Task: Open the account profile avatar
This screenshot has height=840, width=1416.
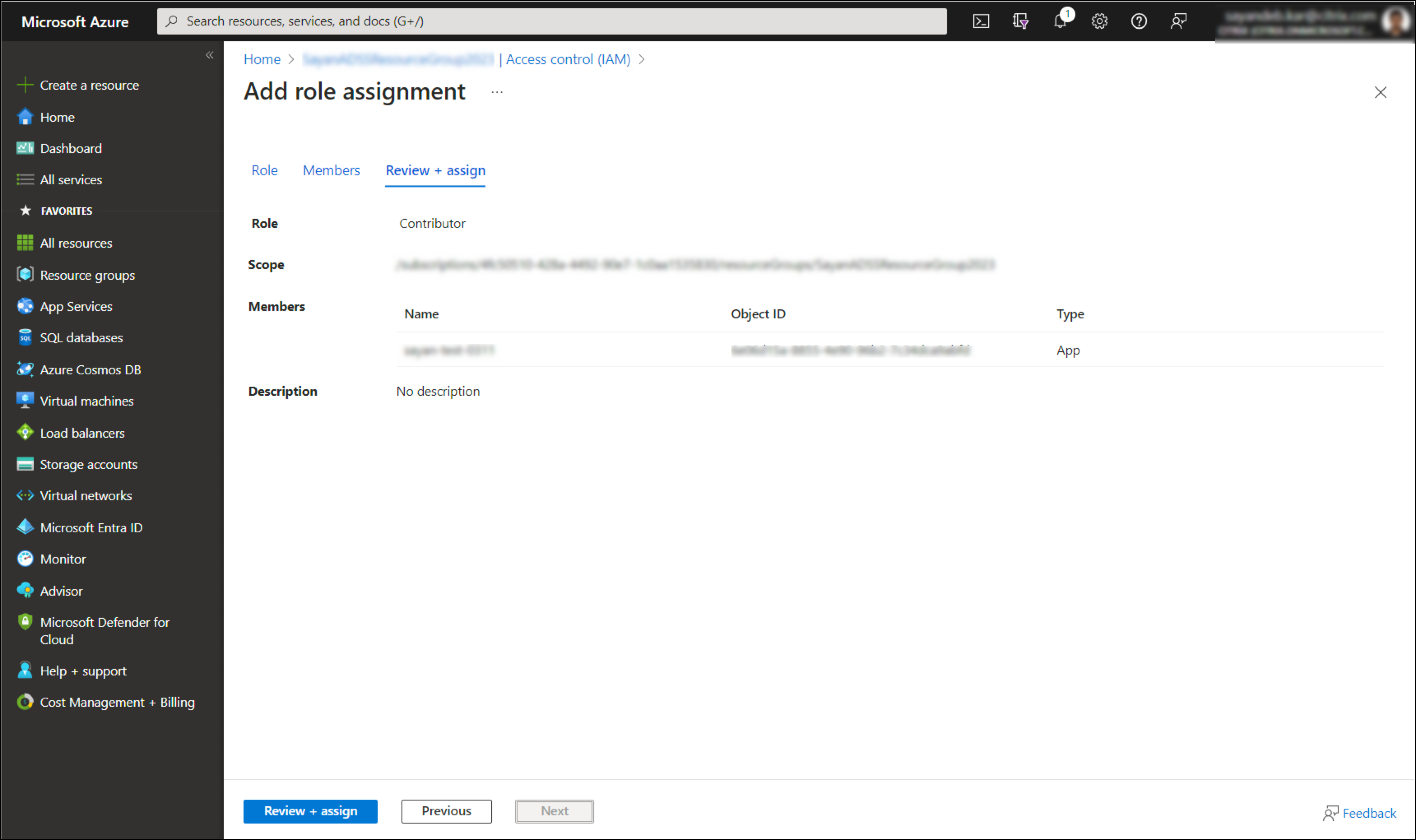Action: (1395, 21)
